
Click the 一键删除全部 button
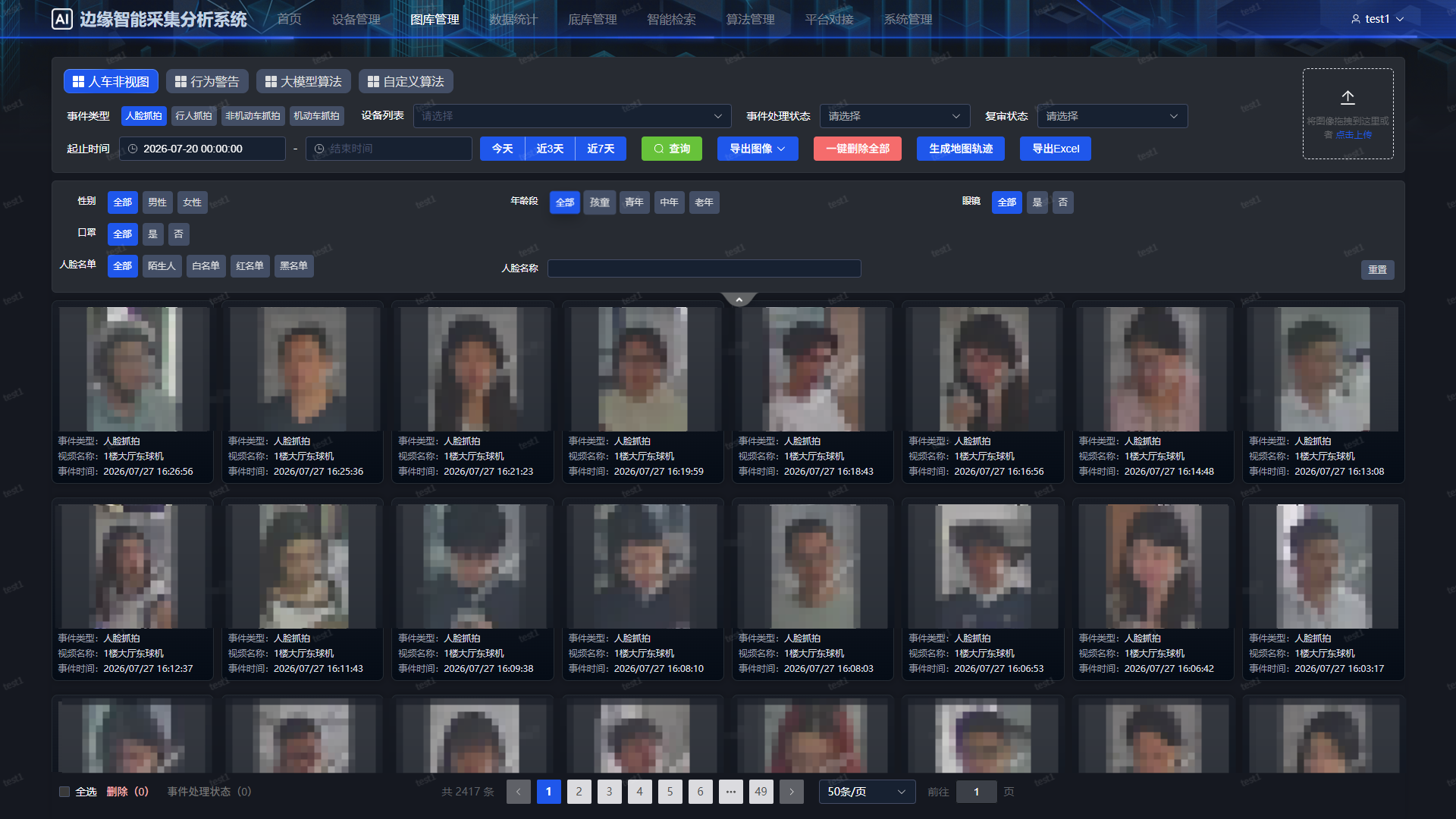(x=858, y=149)
